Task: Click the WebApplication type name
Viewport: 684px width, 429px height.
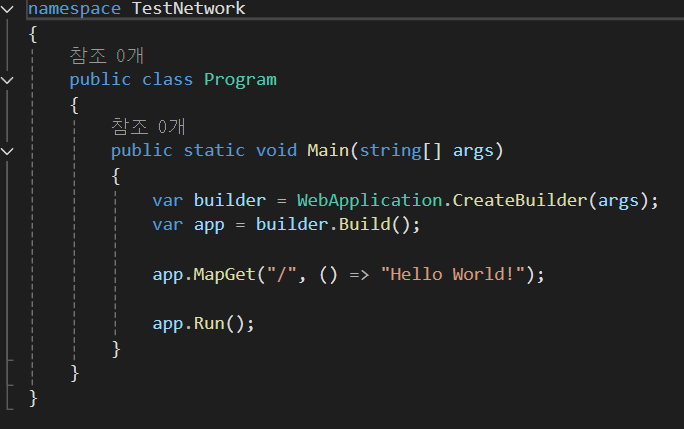Action: [x=369, y=201]
